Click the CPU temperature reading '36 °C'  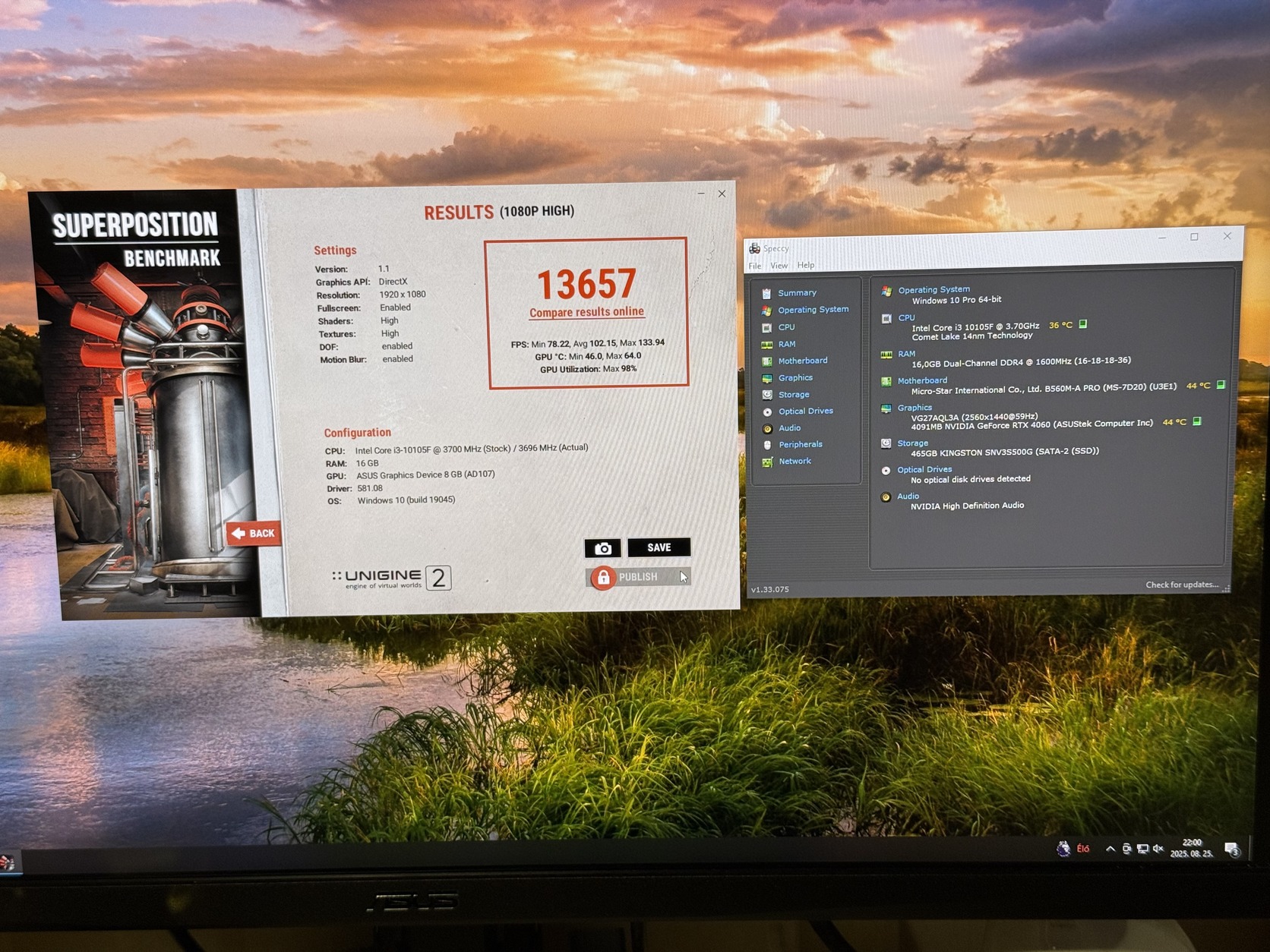1060,325
